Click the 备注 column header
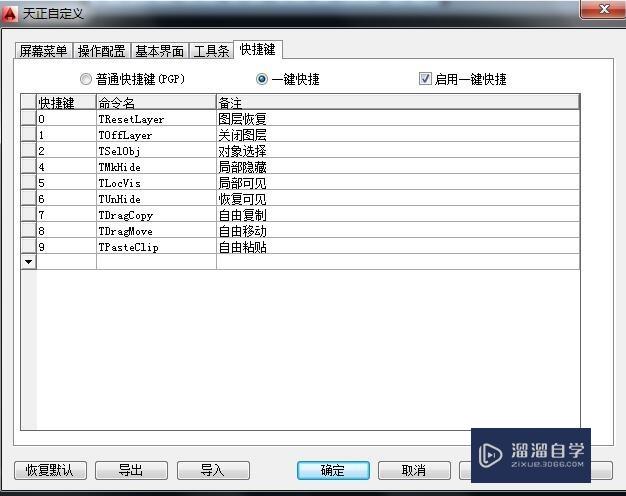 [398, 103]
